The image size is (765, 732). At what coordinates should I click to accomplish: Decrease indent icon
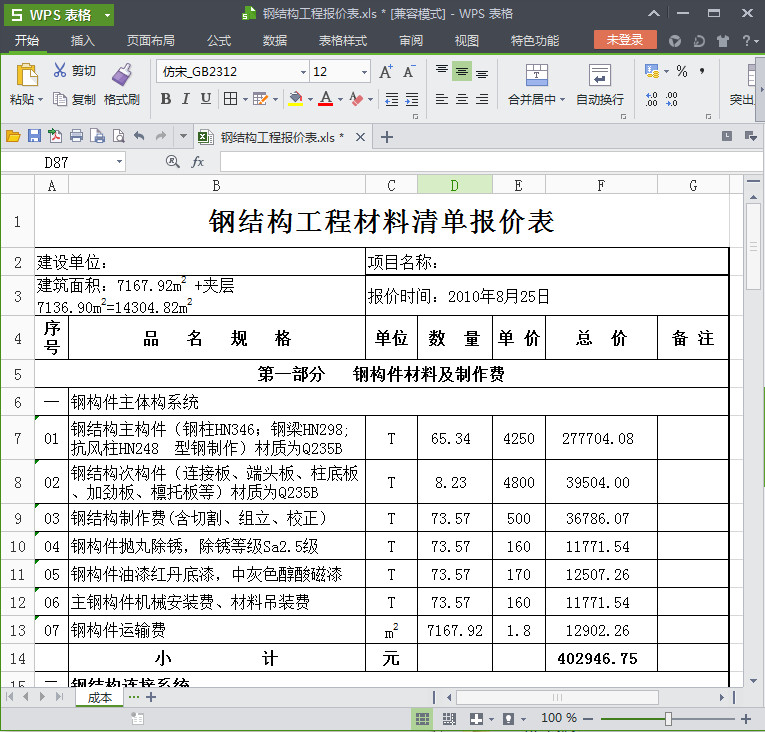coord(392,99)
